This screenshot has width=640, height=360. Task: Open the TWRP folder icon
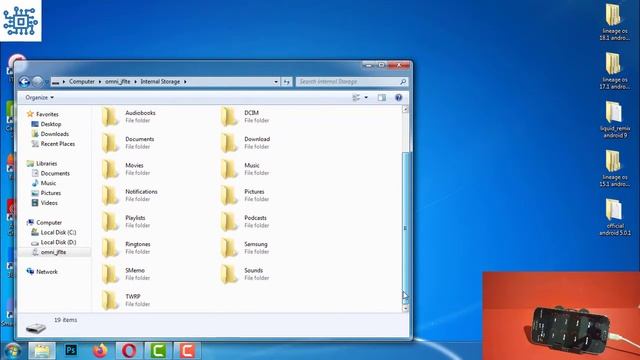click(x=109, y=300)
